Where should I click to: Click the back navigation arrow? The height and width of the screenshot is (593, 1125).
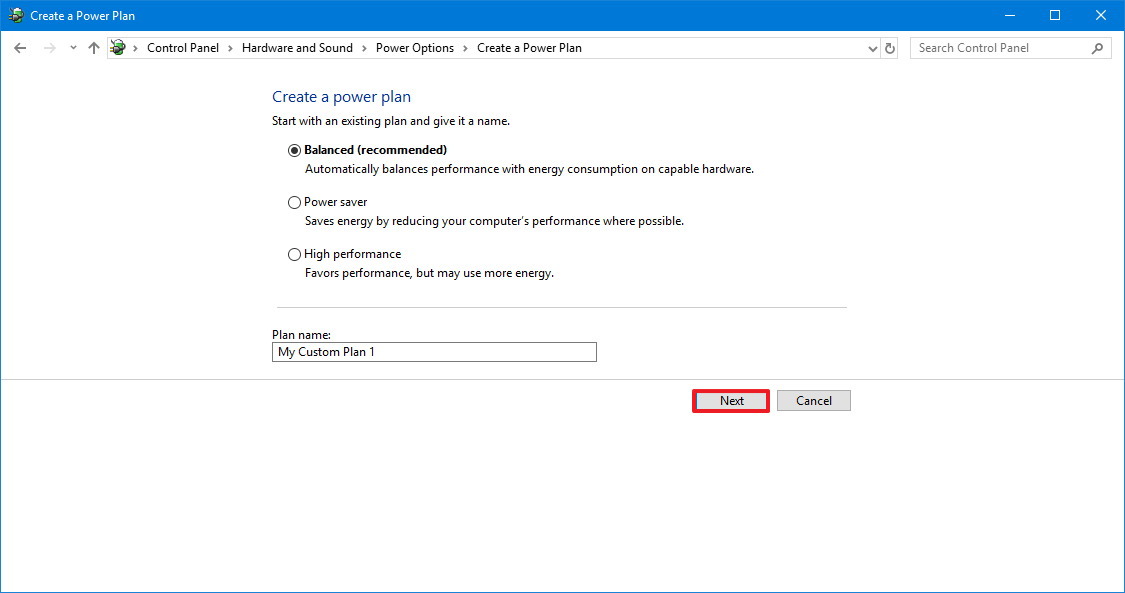point(20,47)
